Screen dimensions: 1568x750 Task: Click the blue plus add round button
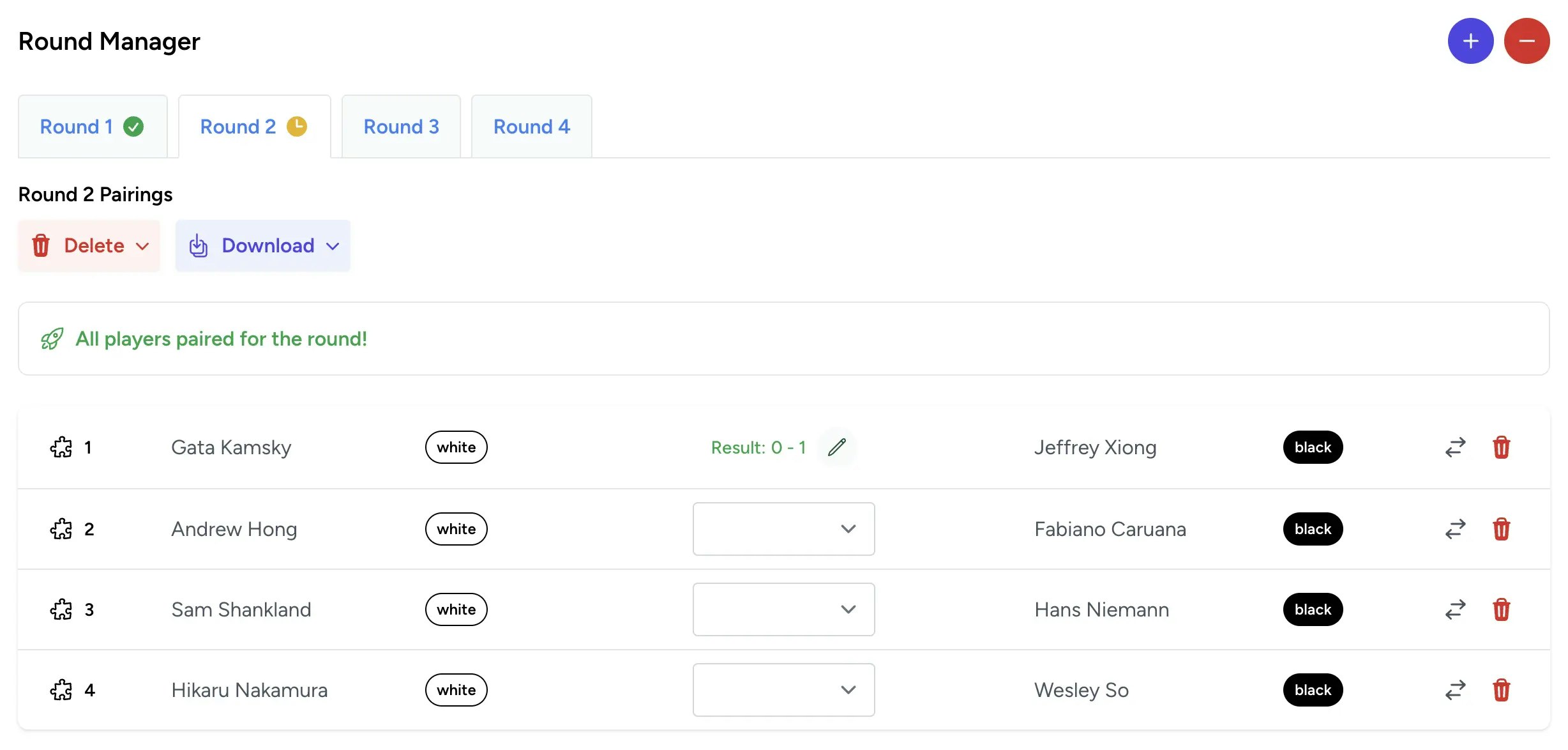click(1470, 41)
